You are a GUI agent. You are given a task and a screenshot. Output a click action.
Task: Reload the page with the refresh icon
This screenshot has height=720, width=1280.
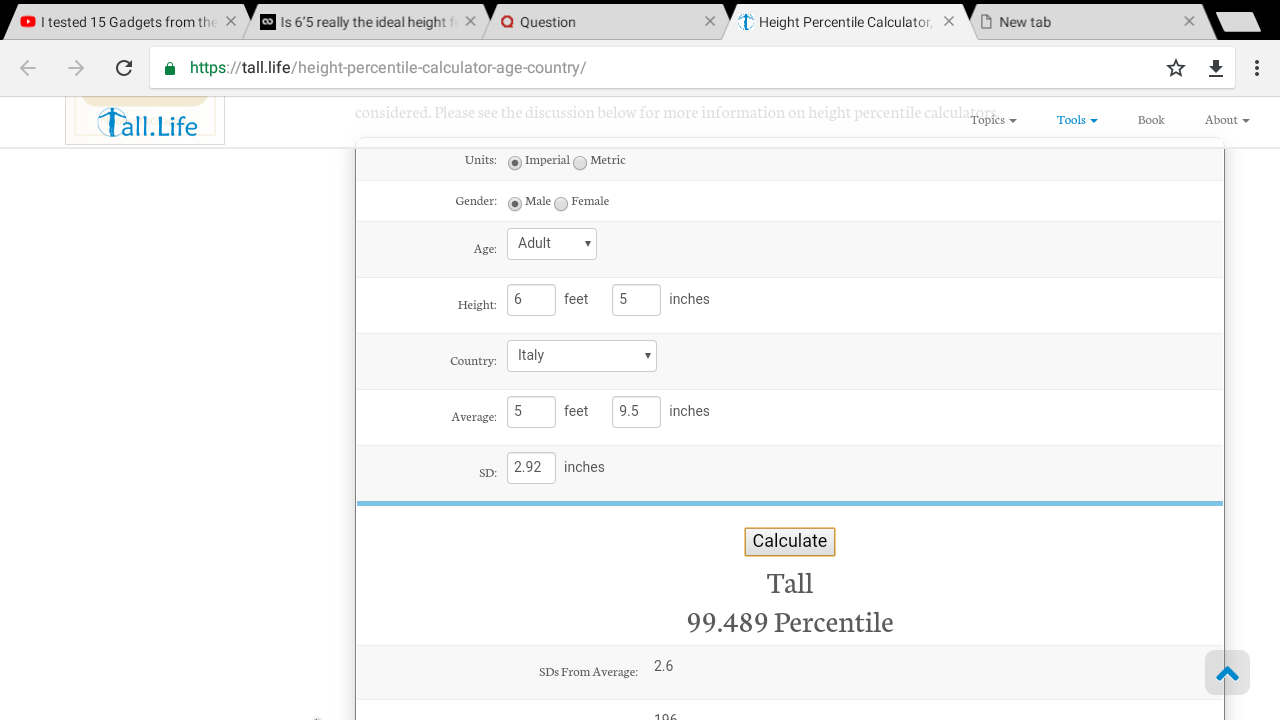pos(124,68)
